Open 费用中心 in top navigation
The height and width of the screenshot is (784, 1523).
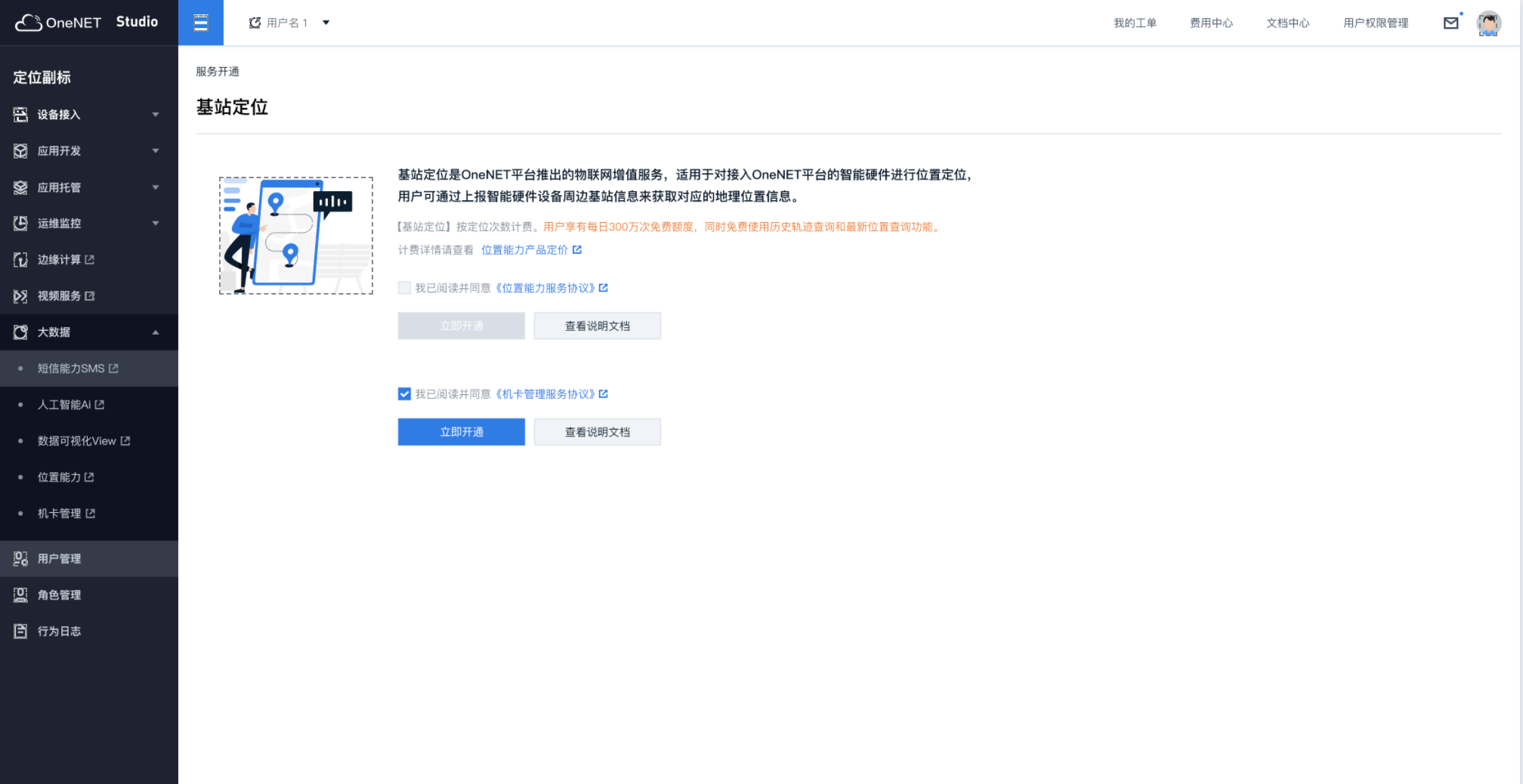coord(1211,23)
